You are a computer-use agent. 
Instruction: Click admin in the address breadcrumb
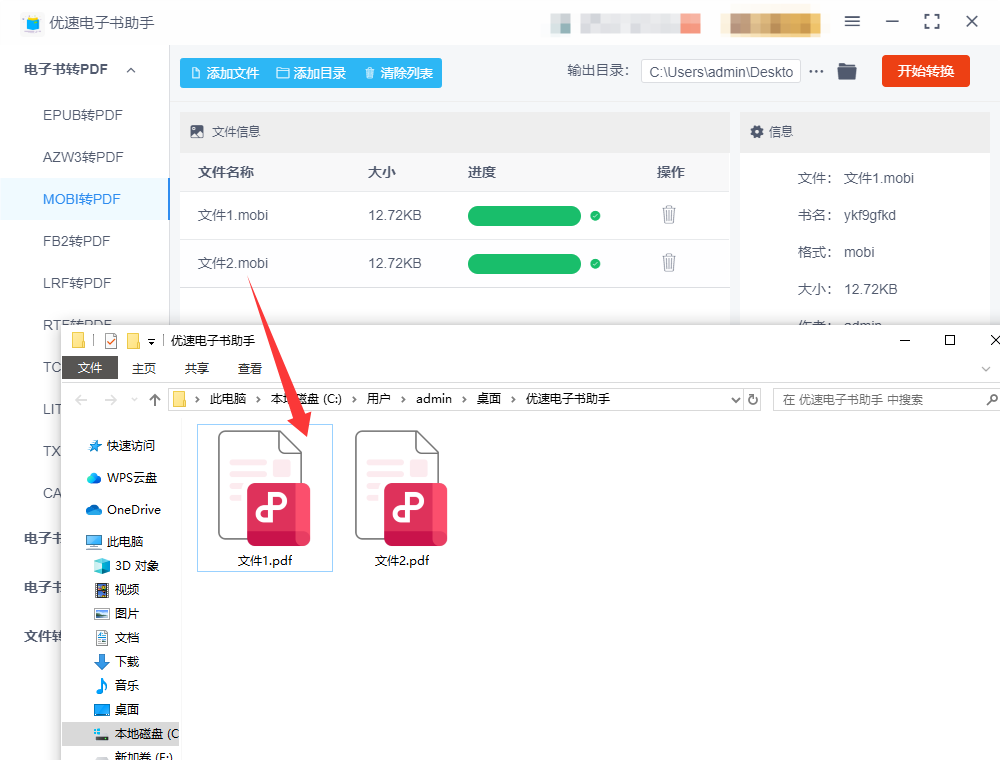(x=434, y=399)
